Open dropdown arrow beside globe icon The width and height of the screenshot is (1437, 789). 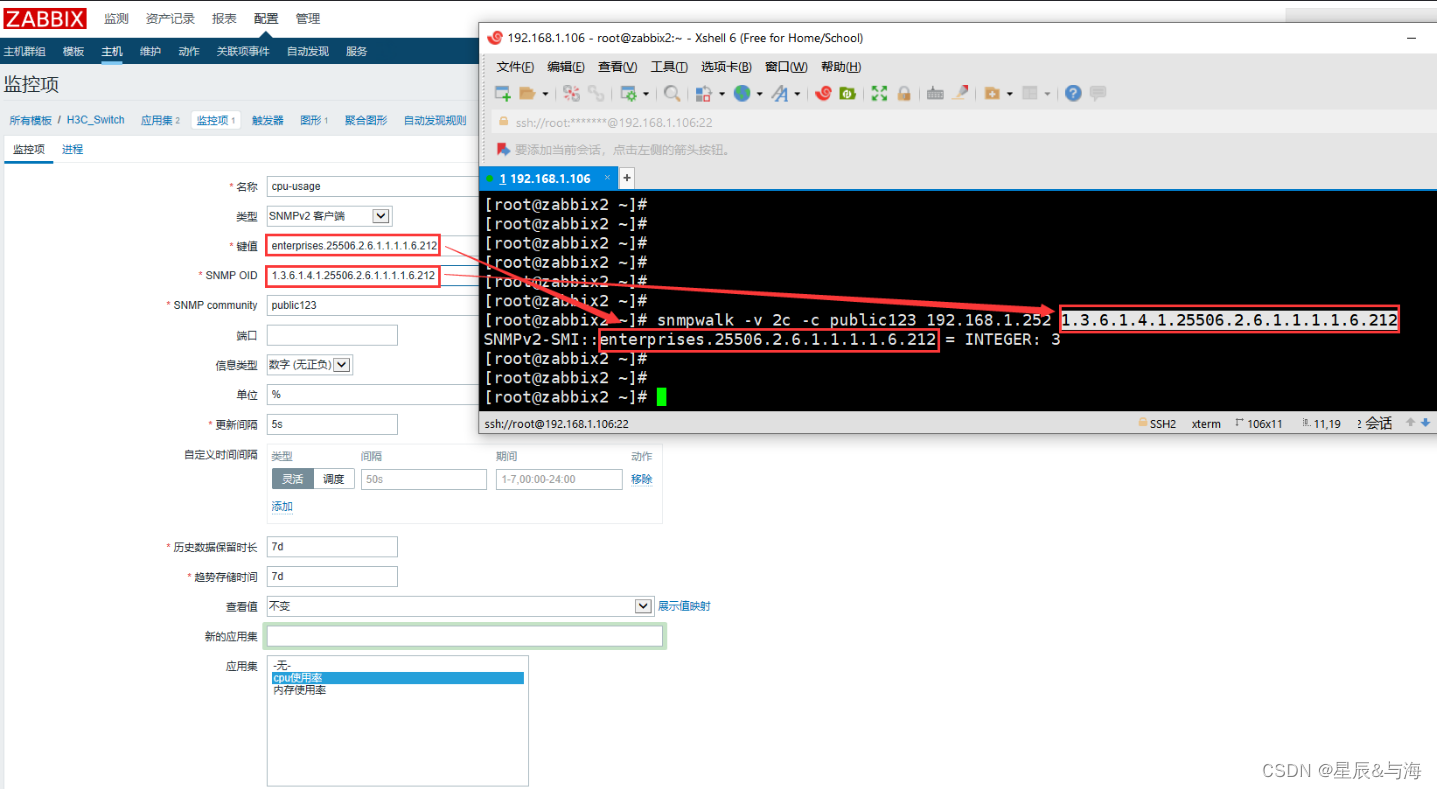point(759,94)
